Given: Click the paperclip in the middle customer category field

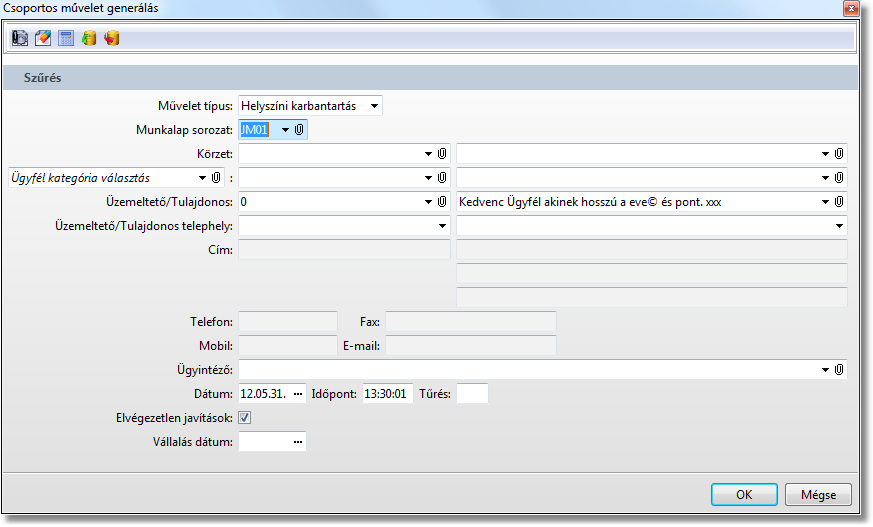Looking at the screenshot, I should (442, 178).
